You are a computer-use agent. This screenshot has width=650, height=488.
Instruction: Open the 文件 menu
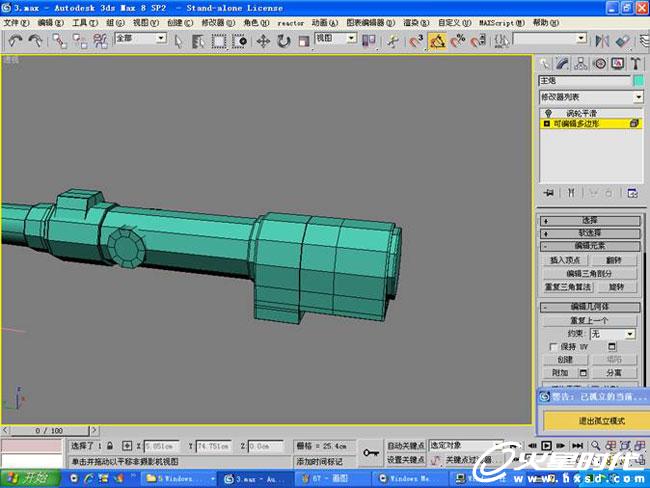pos(16,22)
